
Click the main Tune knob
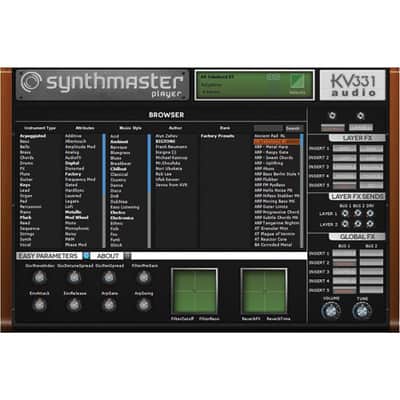362,311
